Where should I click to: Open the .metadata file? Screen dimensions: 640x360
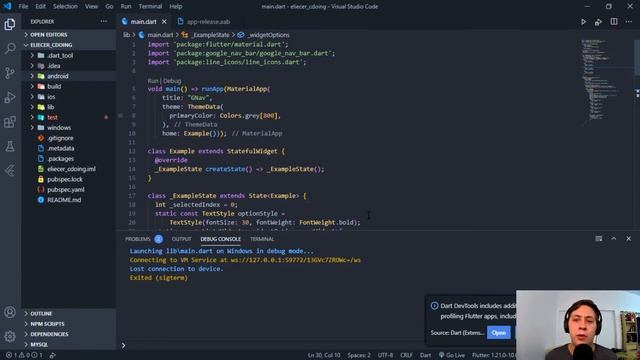click(x=69, y=148)
